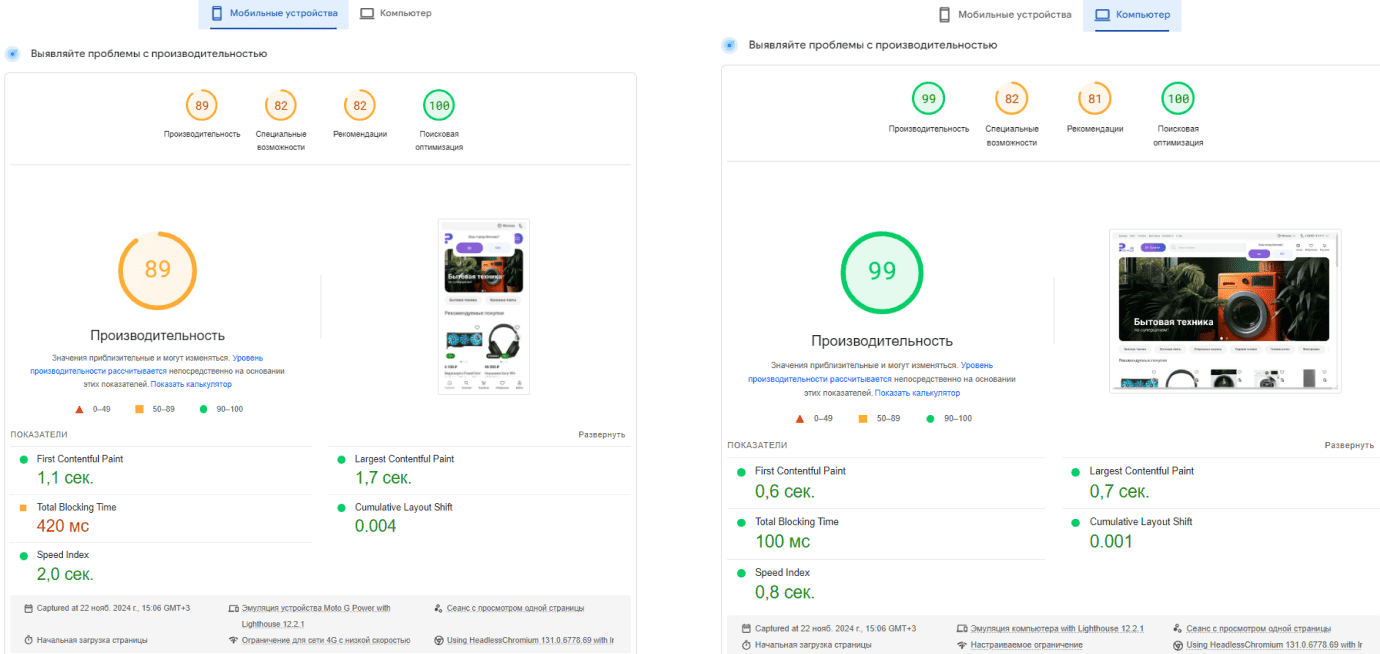Image resolution: width=1380 pixels, height=654 pixels.
Task: Open the Специальные возможности gauge 82 in the right report
Action: click(x=1012, y=99)
